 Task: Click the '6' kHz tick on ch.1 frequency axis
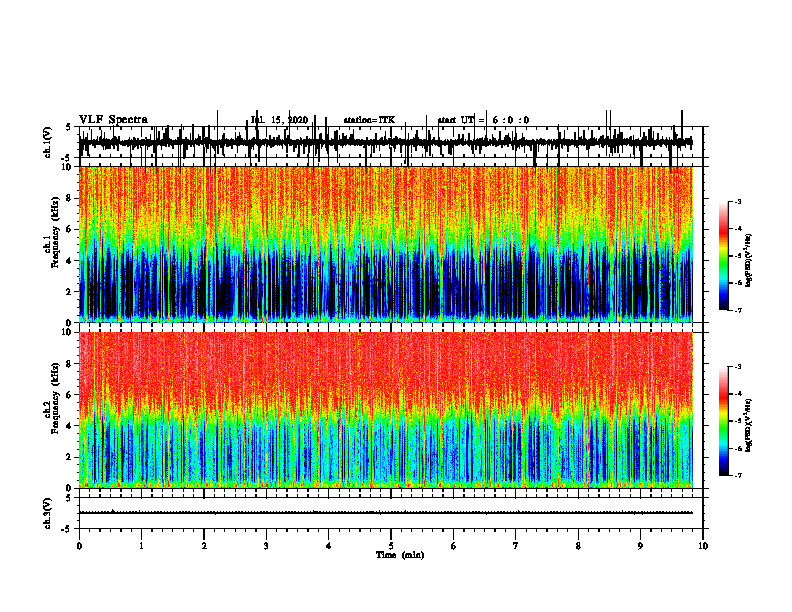click(x=70, y=230)
